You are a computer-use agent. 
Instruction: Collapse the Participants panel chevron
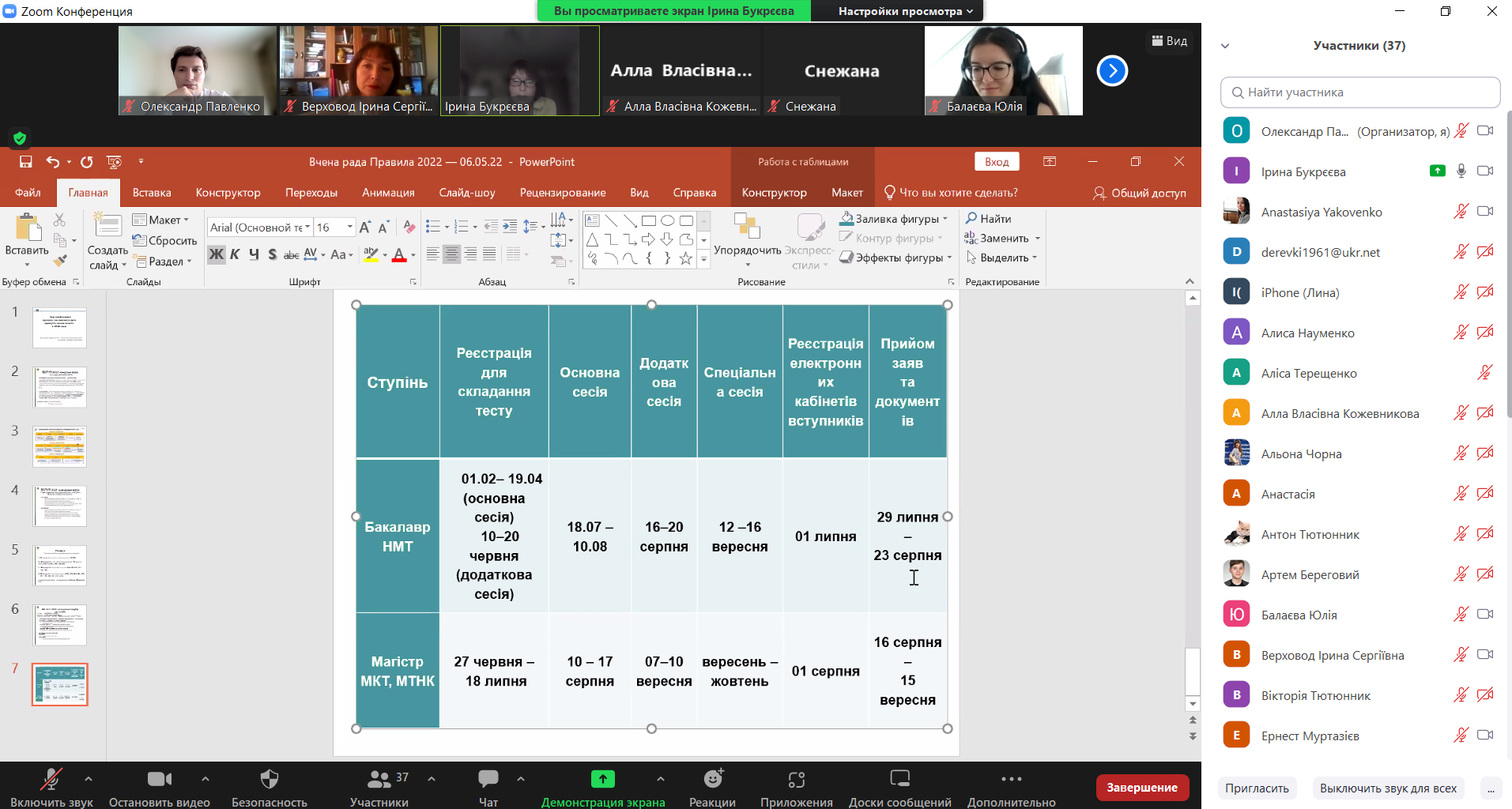[1225, 46]
